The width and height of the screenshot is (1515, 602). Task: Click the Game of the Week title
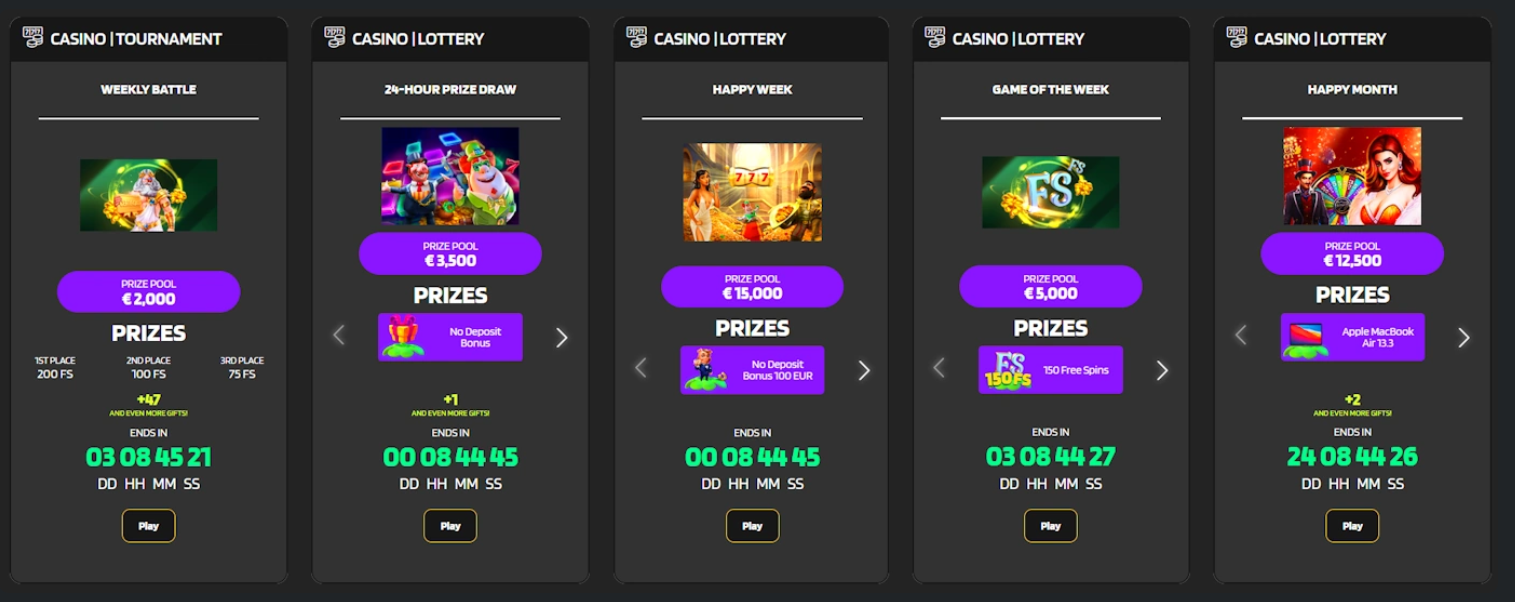pyautogui.click(x=1050, y=89)
